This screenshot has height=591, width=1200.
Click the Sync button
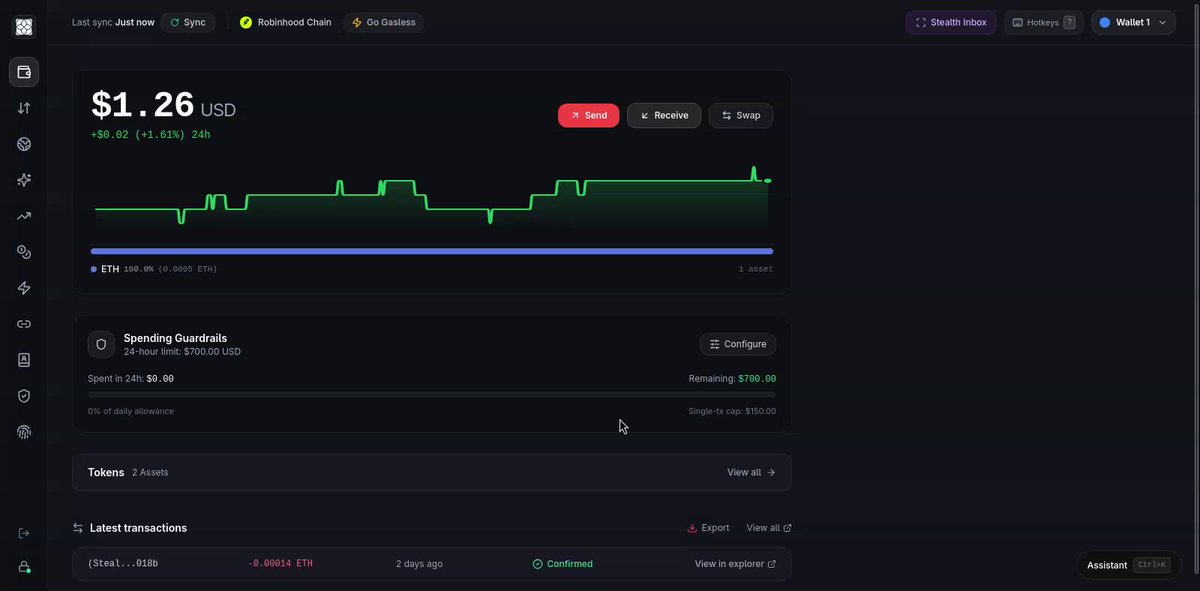[x=188, y=22]
